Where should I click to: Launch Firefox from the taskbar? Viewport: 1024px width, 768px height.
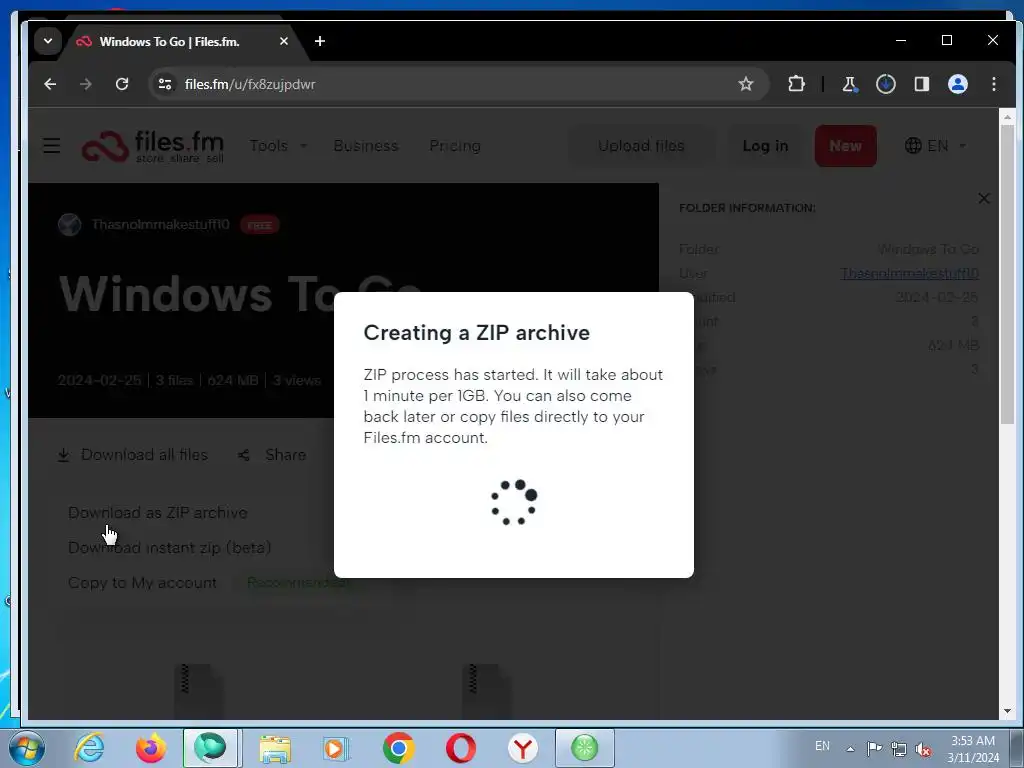click(x=151, y=748)
